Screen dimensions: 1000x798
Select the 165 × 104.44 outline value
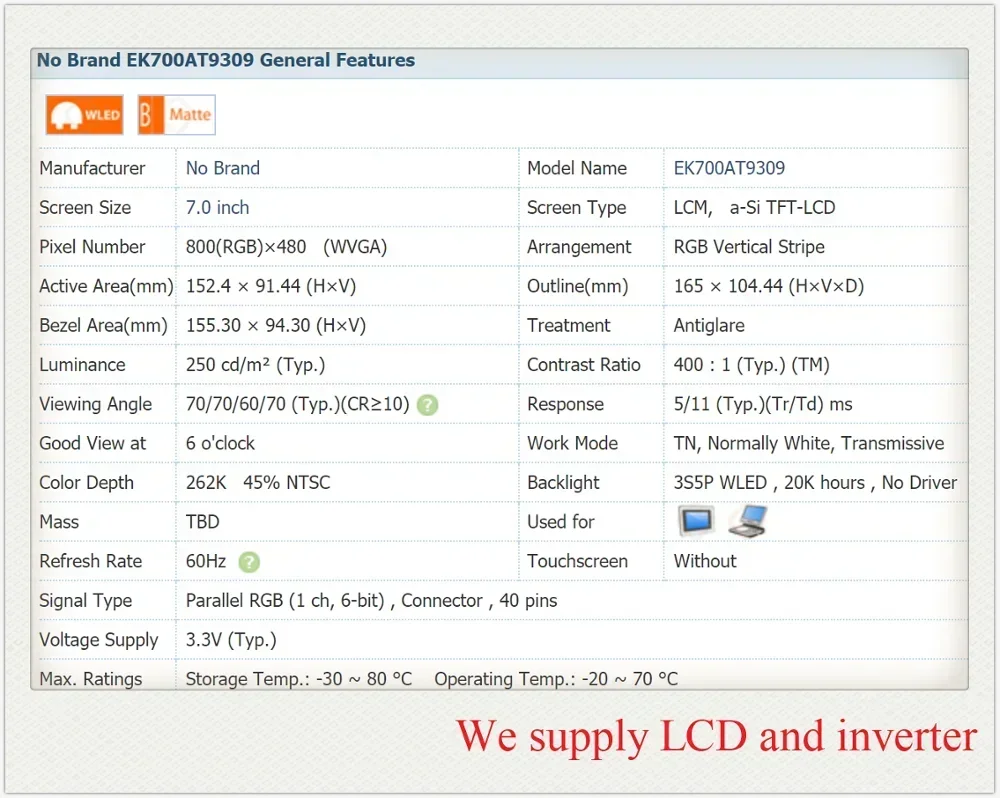[768, 286]
